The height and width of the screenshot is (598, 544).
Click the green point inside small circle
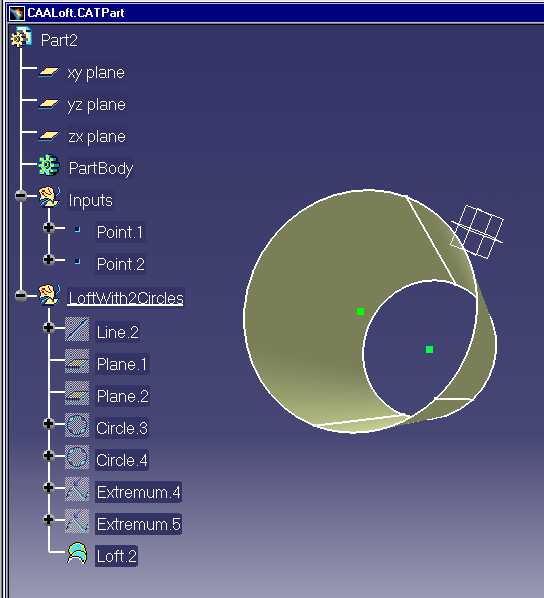(x=429, y=349)
